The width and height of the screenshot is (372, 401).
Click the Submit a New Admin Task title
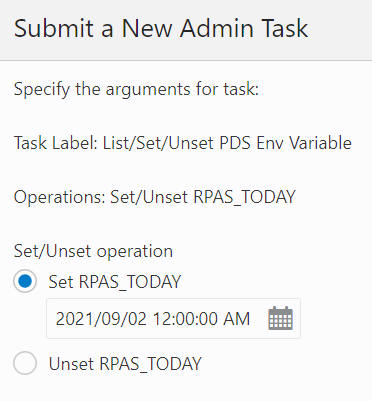[161, 28]
